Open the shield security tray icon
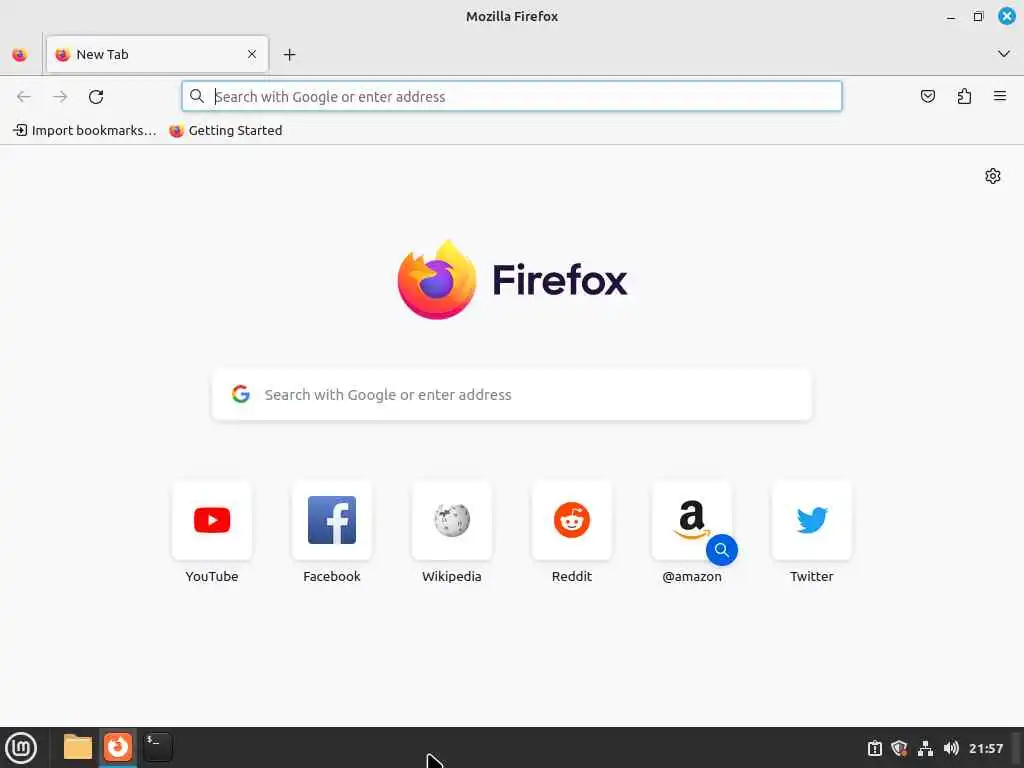The image size is (1024, 768). pos(899,748)
